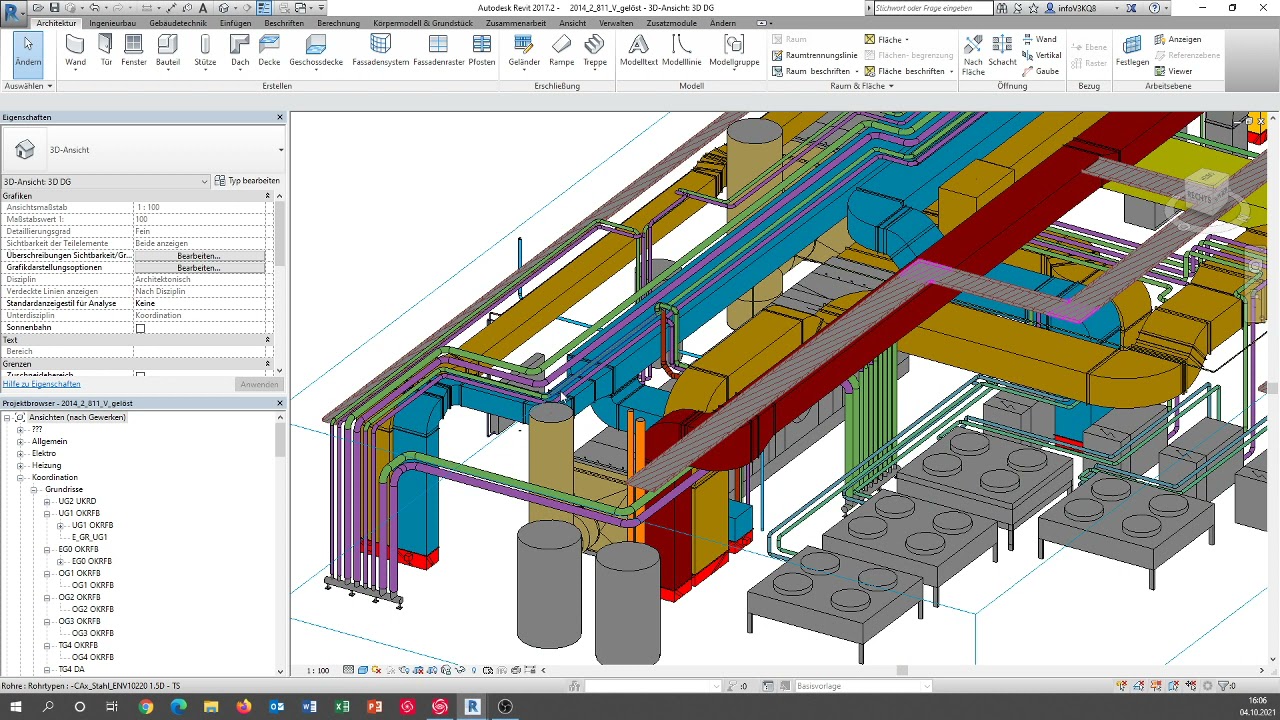Close the Eigenschaften panel
This screenshot has height=720, width=1280.
tap(280, 117)
